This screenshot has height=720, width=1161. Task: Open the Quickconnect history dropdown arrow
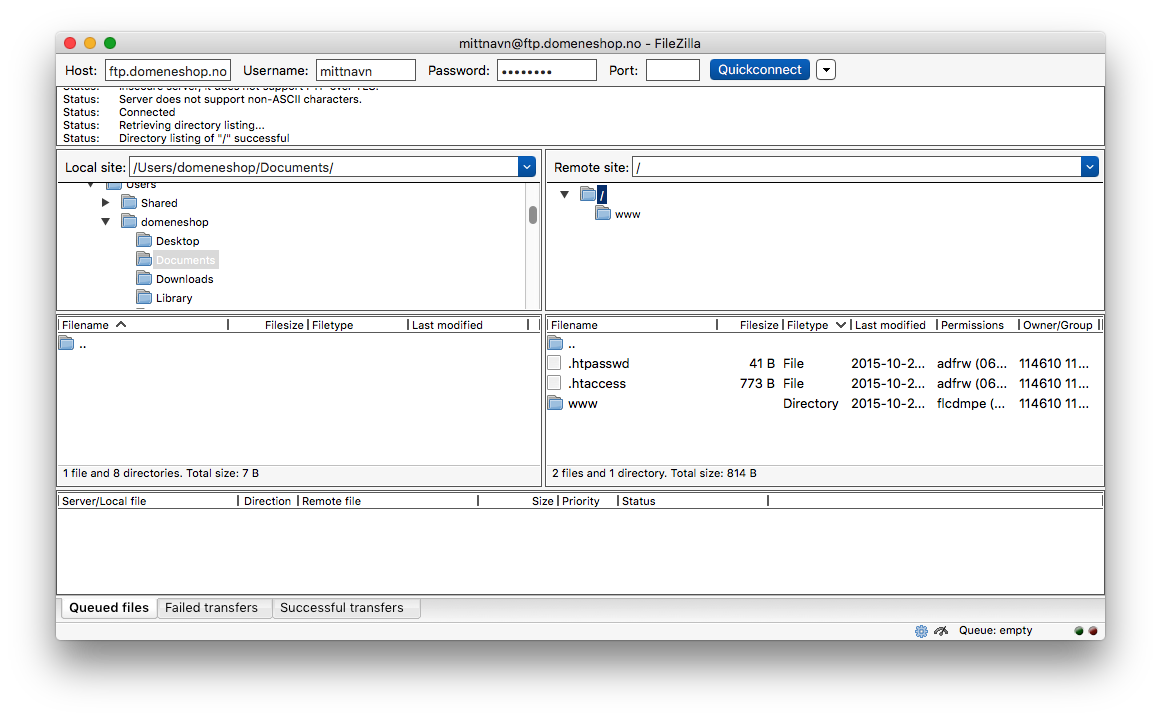click(x=826, y=70)
